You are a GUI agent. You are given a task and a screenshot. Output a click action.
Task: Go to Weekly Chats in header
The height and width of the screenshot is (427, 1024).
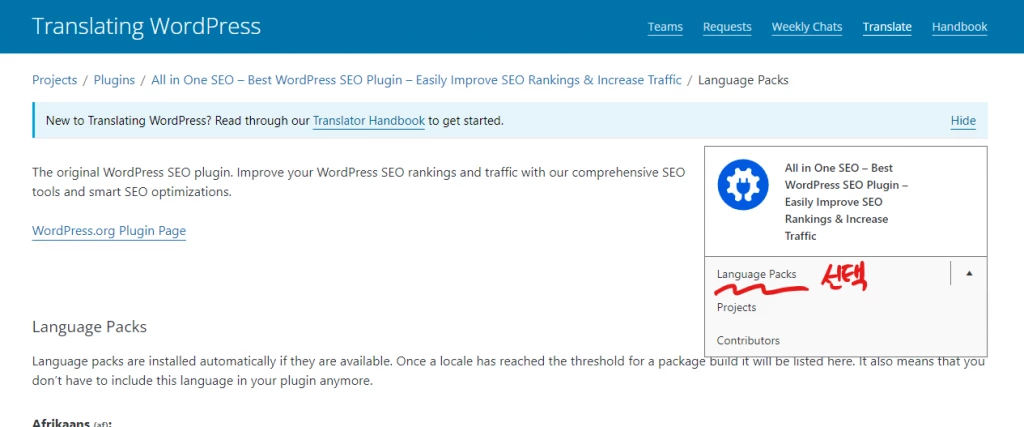coord(807,27)
